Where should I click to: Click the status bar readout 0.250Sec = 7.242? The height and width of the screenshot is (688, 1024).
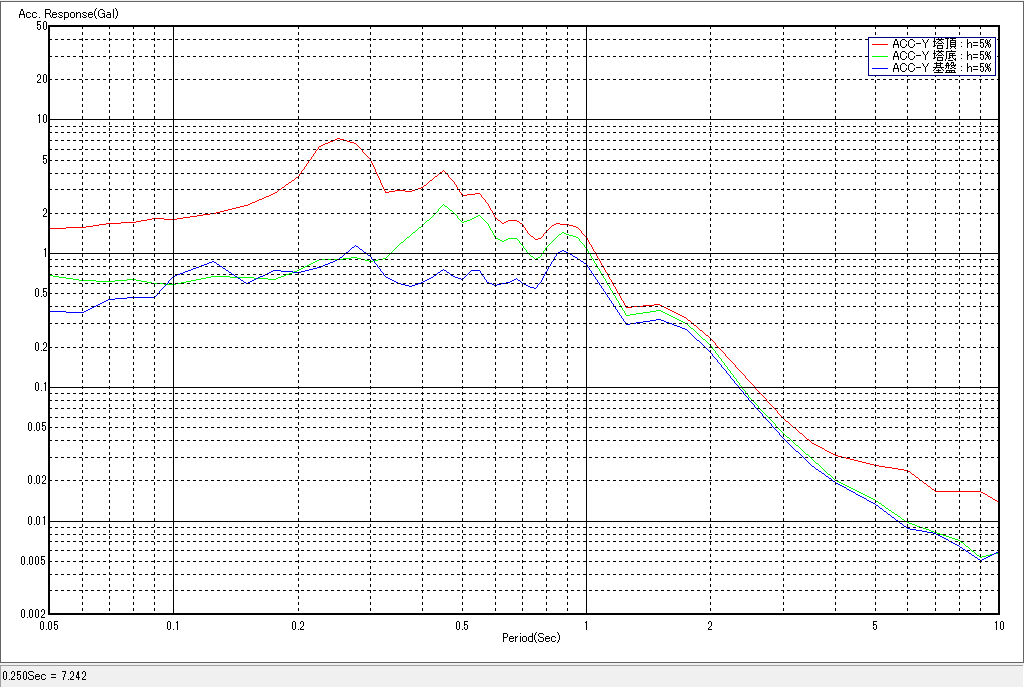tap(45, 677)
